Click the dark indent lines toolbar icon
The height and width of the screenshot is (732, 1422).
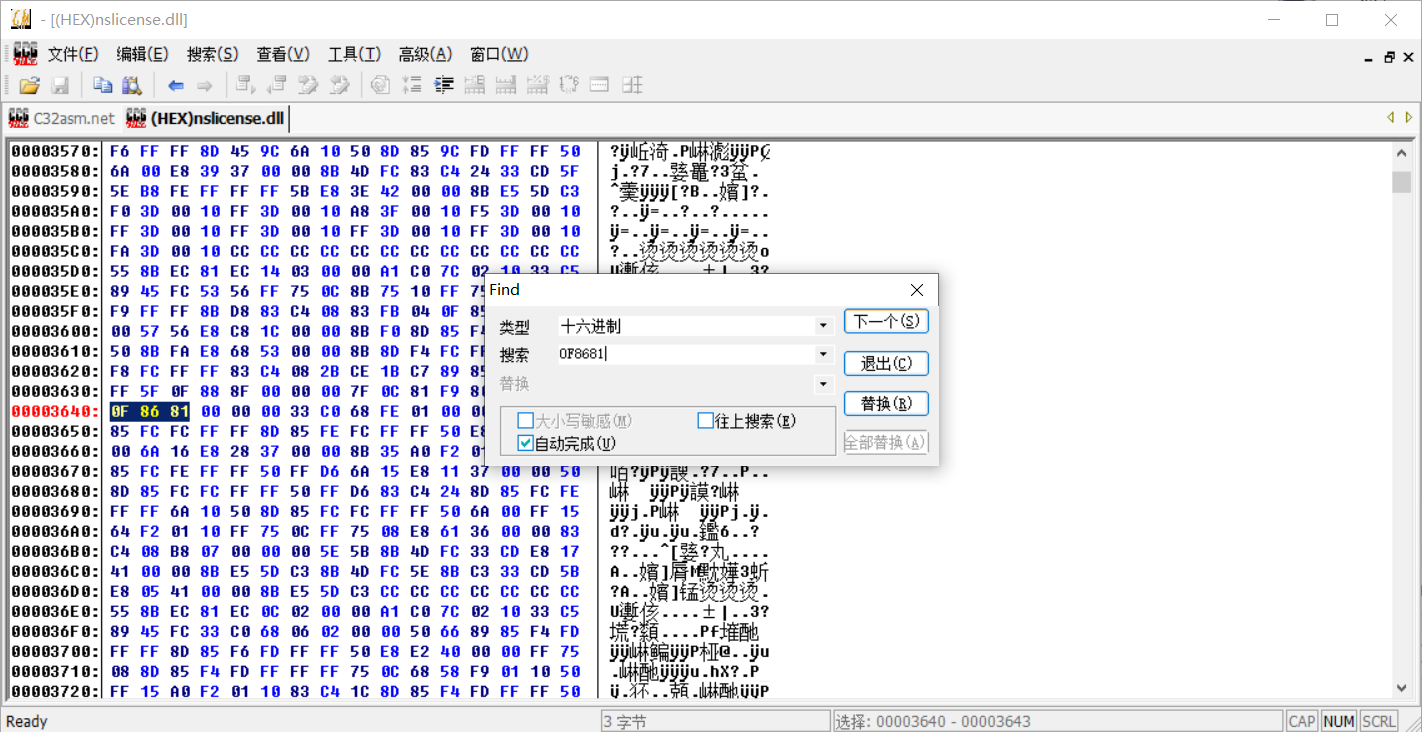pos(444,85)
